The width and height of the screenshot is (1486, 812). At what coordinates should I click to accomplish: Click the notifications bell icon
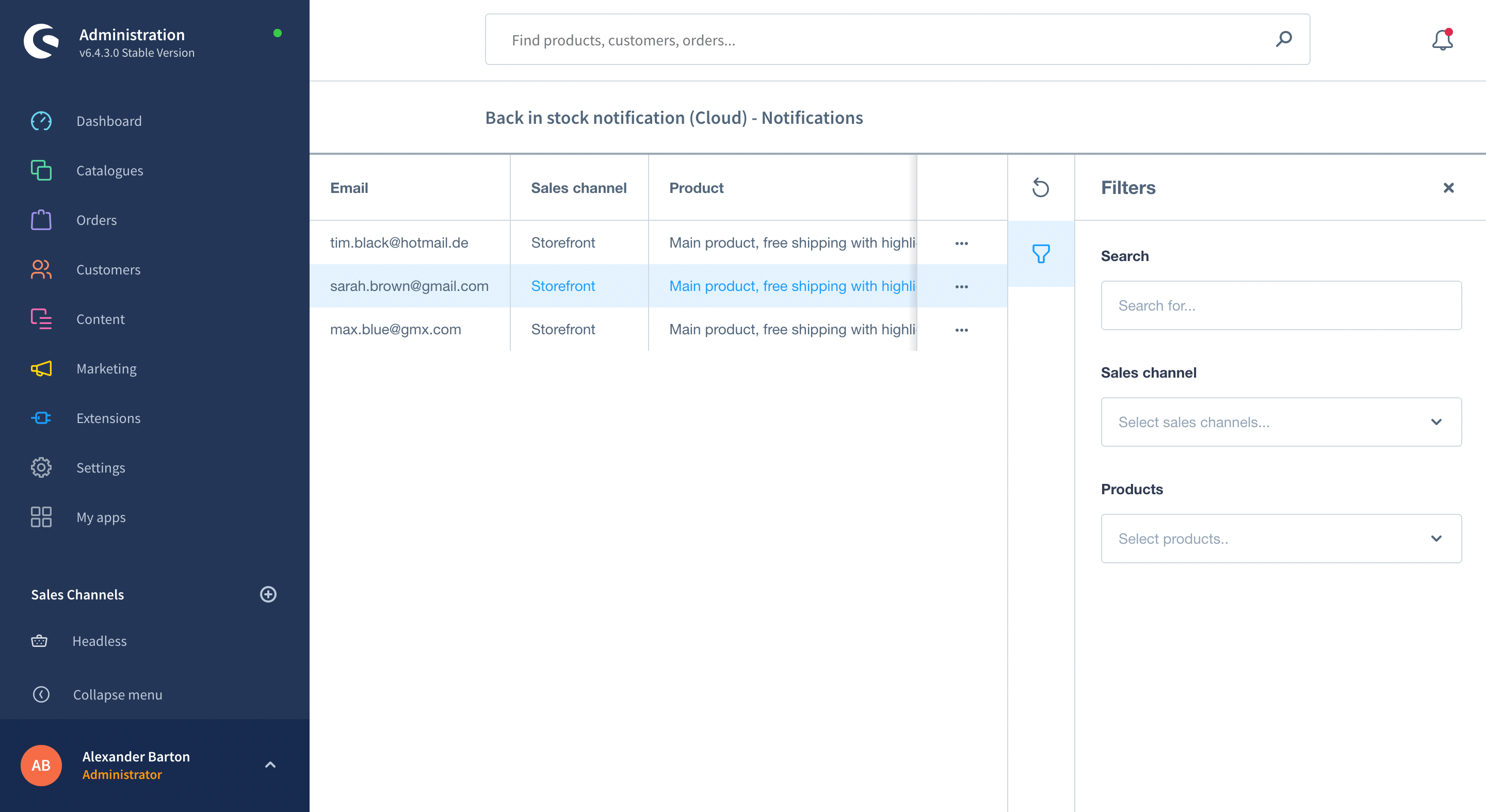(x=1444, y=40)
